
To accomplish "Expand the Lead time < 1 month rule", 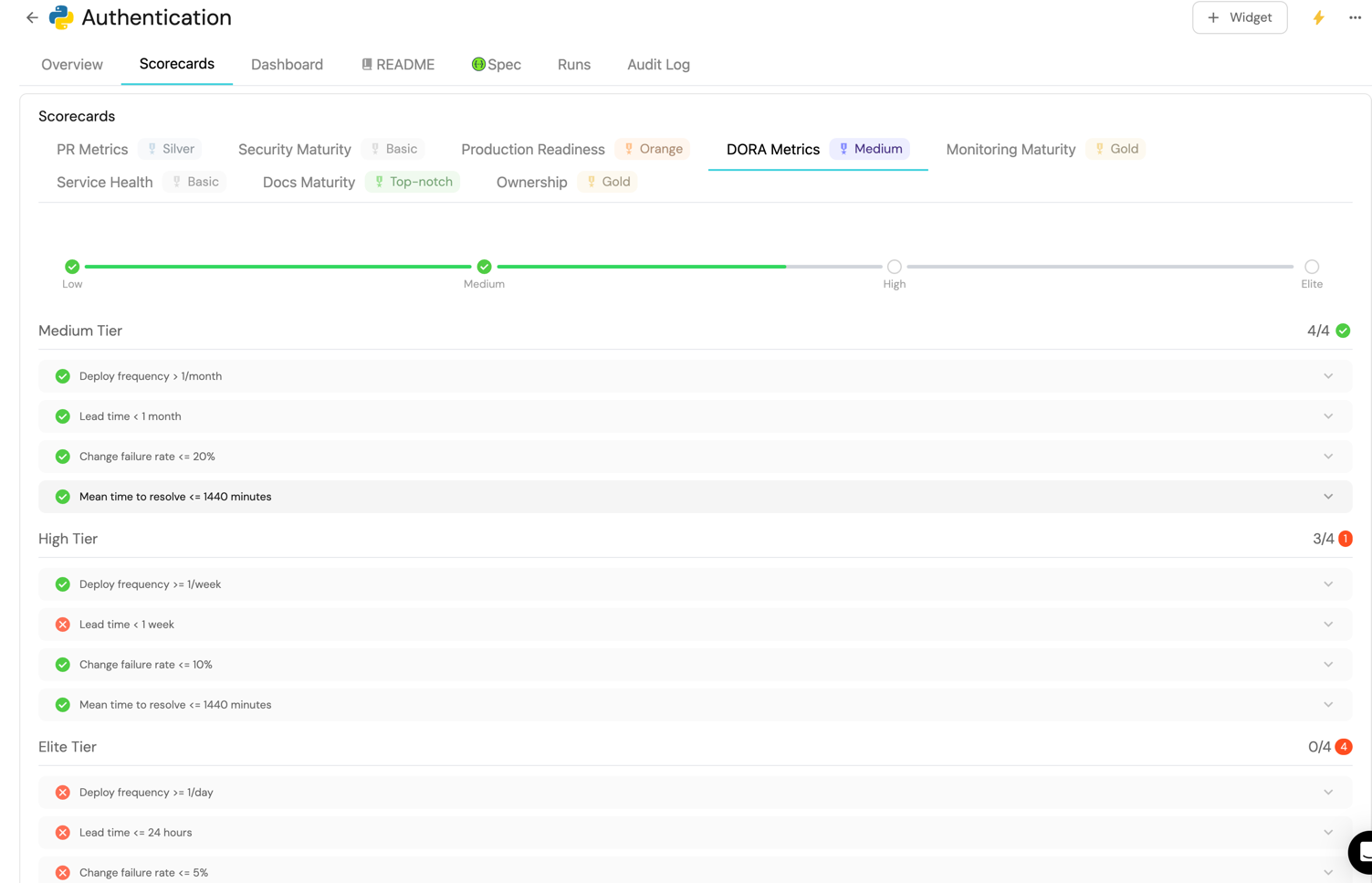I will 1328,416.
